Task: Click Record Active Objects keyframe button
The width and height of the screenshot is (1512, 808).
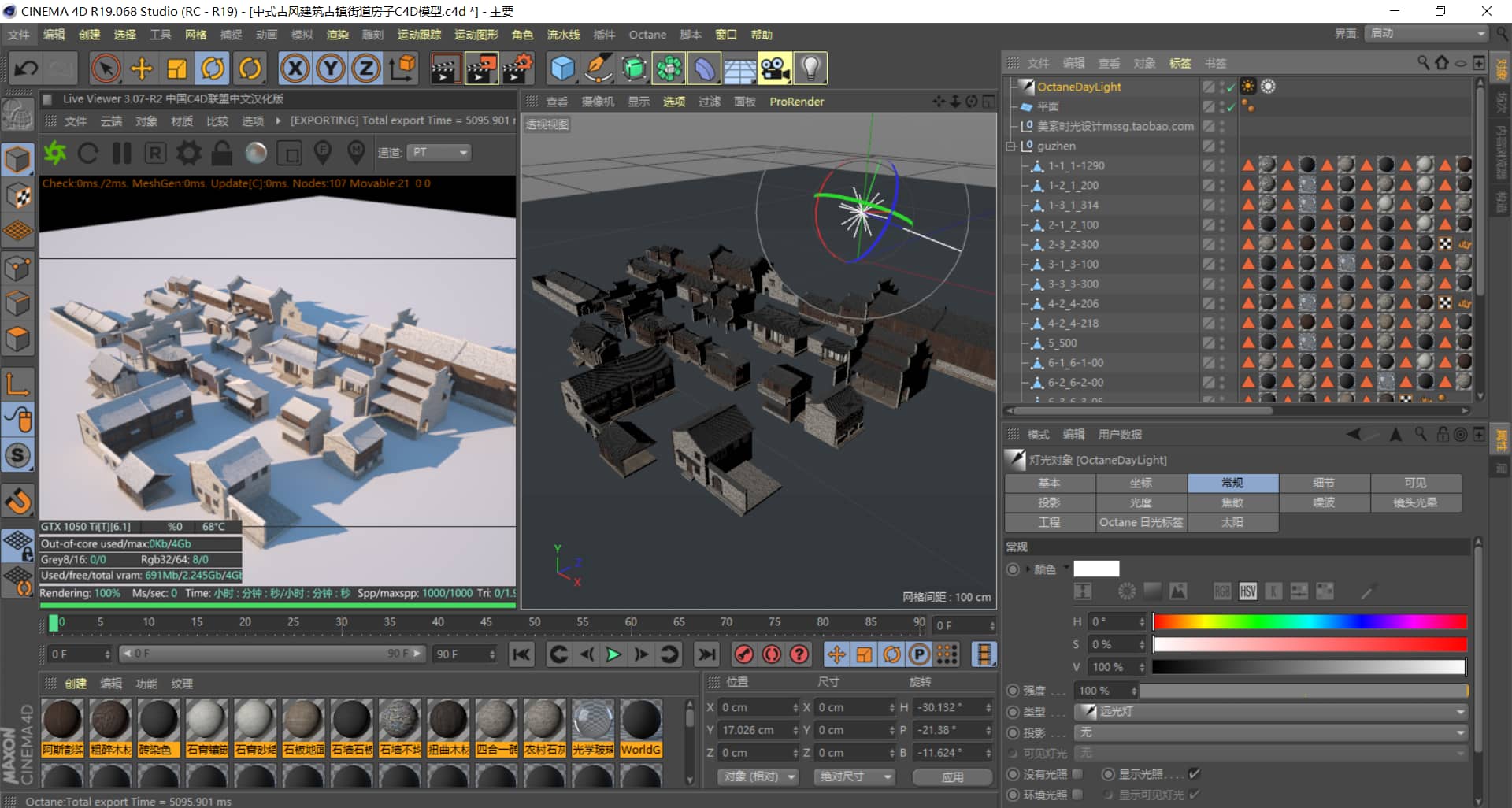Action: 744,654
